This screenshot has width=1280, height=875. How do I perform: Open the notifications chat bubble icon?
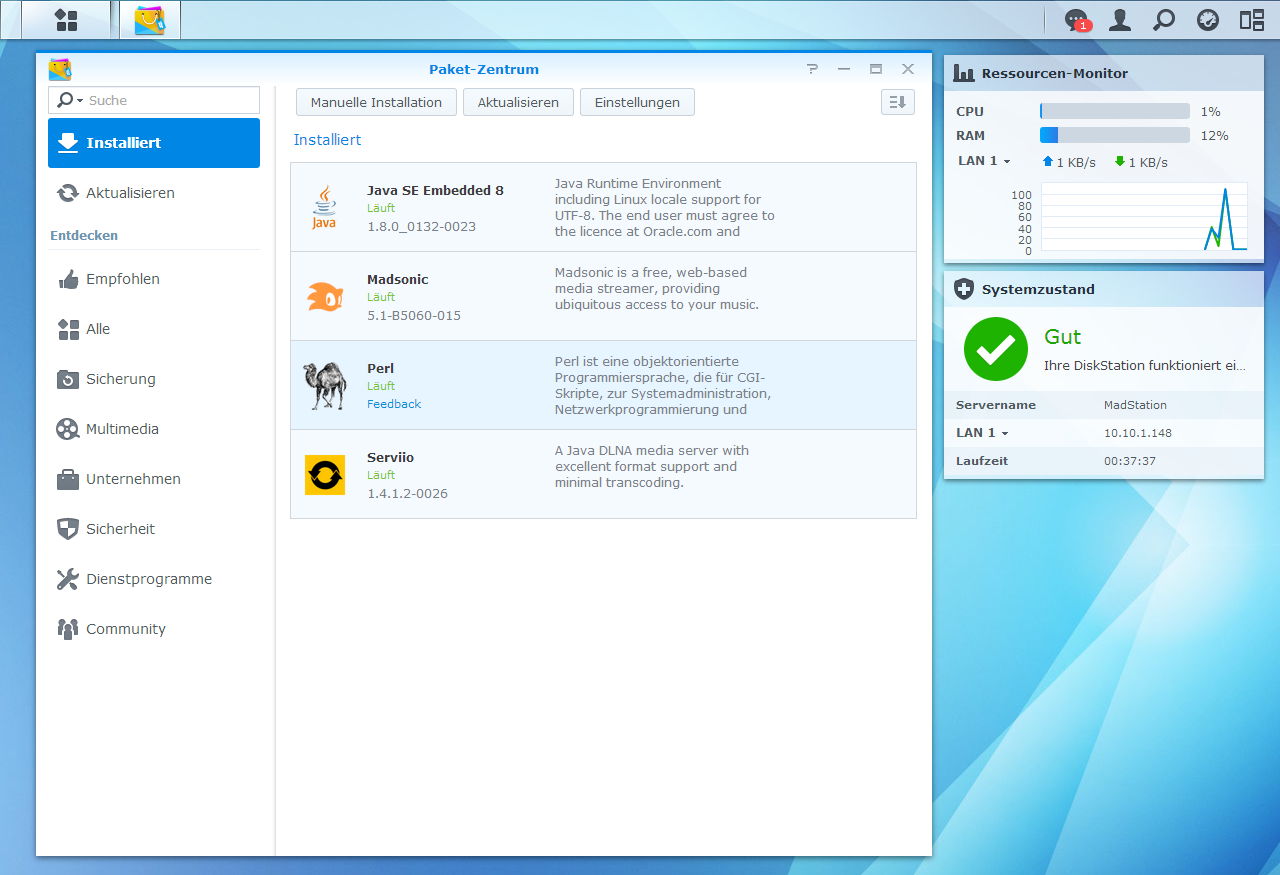tap(1076, 20)
